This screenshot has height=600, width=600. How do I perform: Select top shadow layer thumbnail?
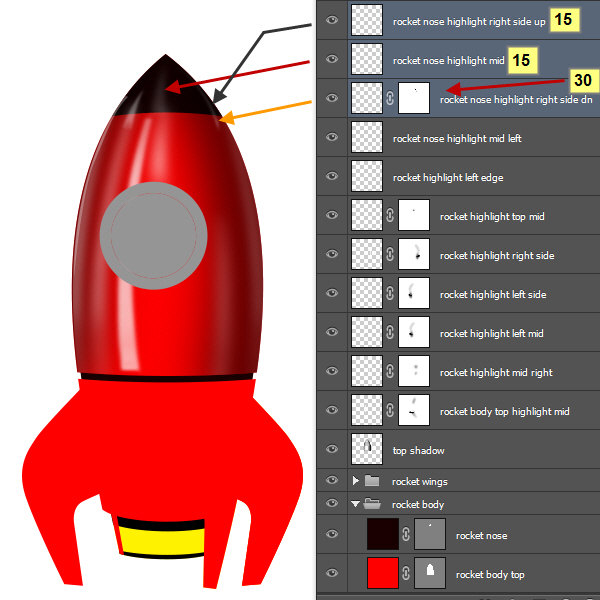[x=367, y=450]
